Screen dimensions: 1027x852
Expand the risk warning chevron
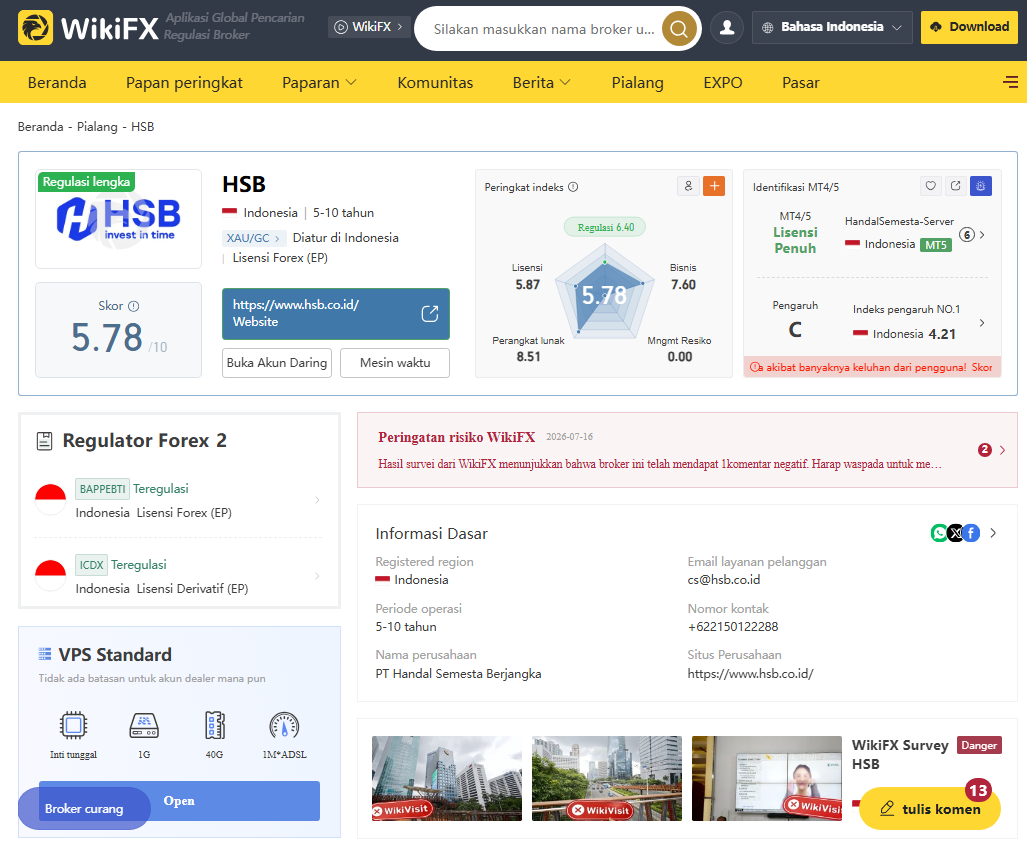(x=1002, y=450)
